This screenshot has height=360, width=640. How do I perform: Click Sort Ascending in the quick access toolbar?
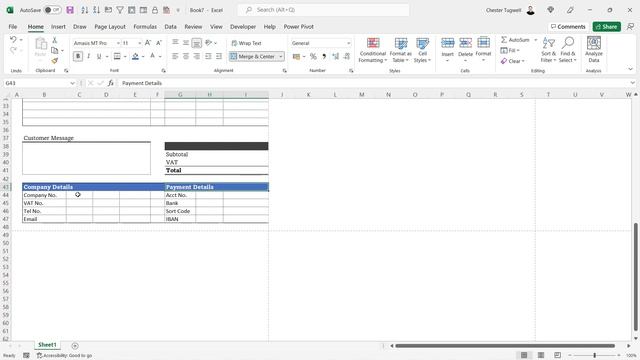coord(84,10)
